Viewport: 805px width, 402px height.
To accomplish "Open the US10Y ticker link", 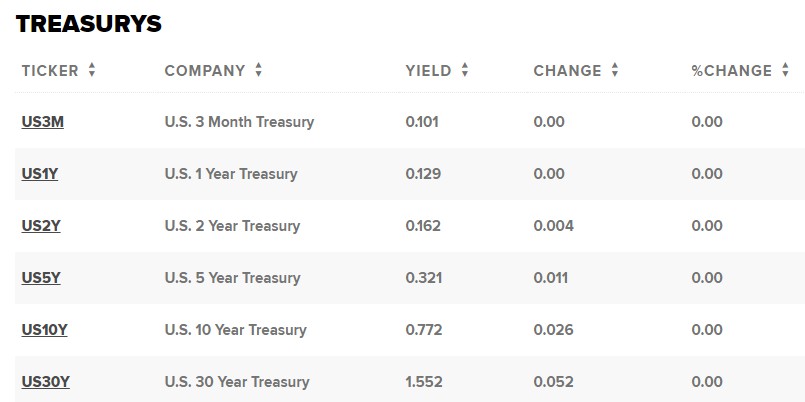I will click(x=44, y=330).
